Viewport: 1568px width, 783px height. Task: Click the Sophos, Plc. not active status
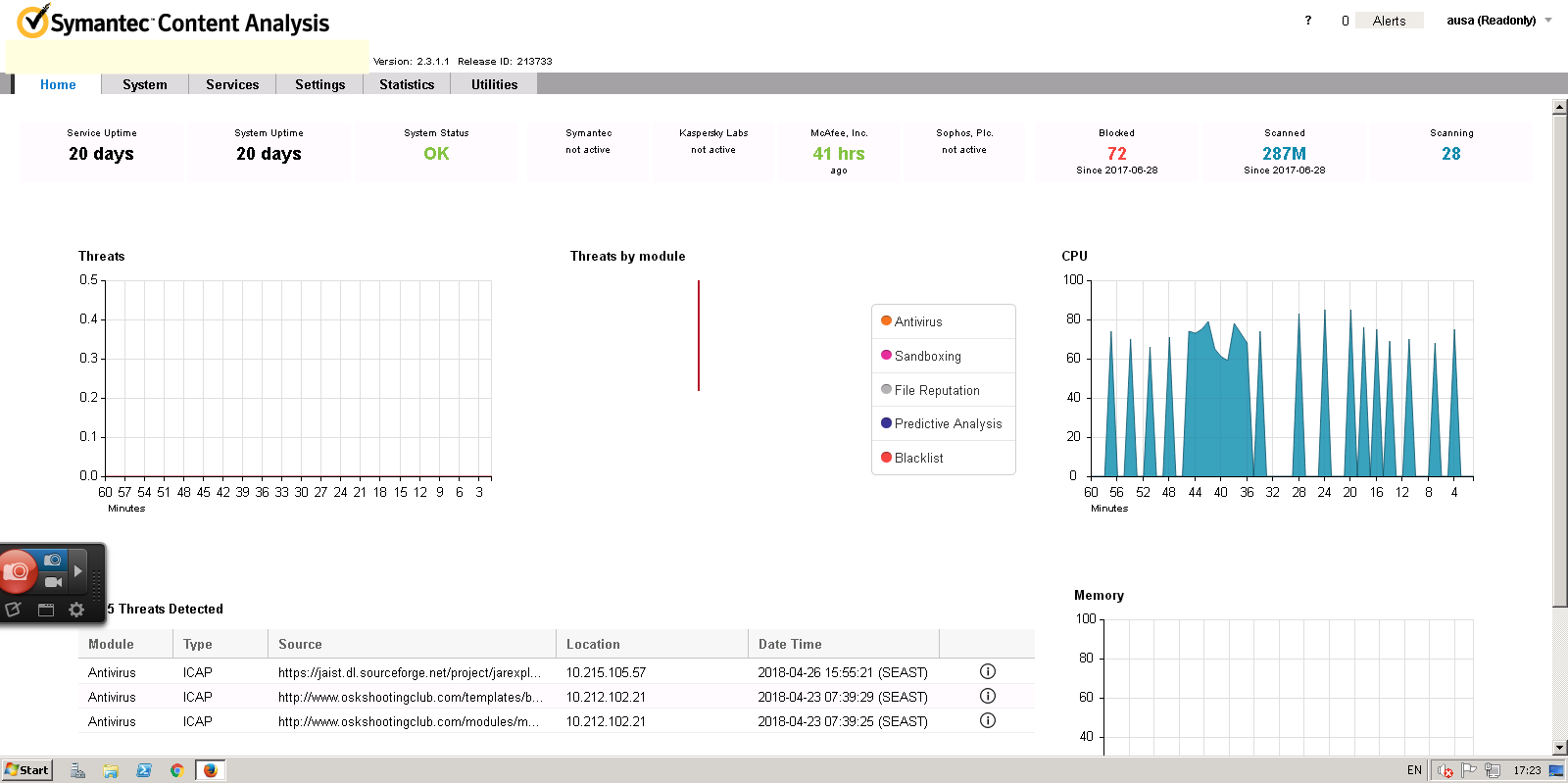[x=964, y=150]
